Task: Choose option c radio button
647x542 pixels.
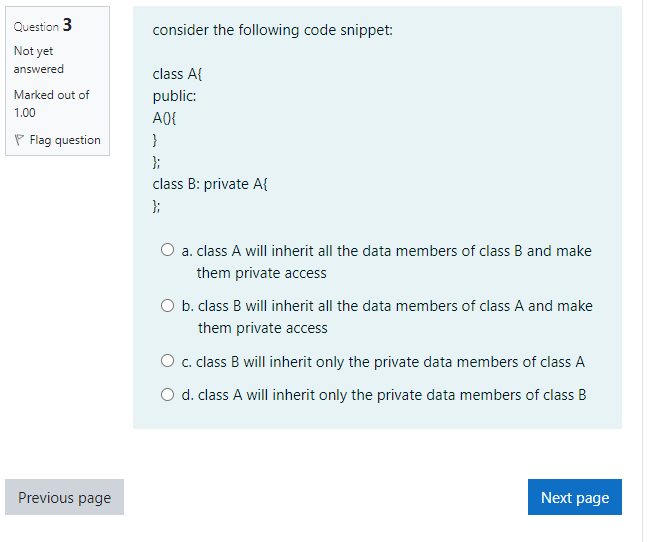Action: 169,362
